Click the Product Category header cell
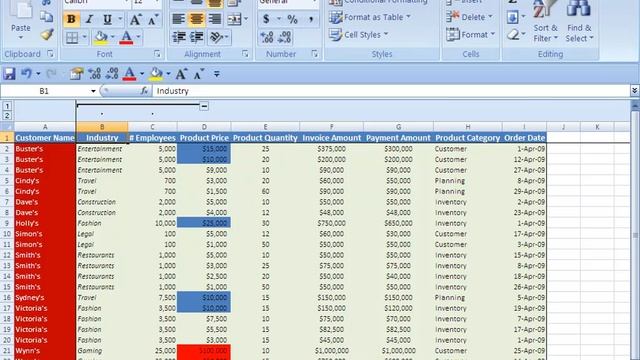The width and height of the screenshot is (640, 360). 467,138
